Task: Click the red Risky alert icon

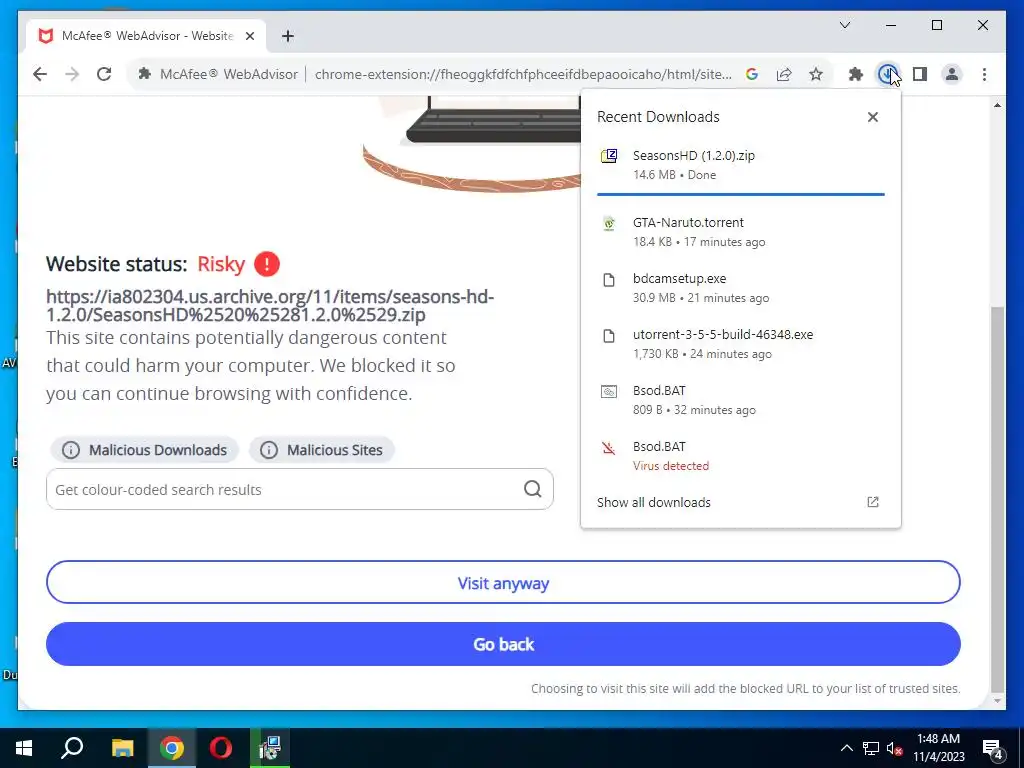Action: [x=266, y=264]
